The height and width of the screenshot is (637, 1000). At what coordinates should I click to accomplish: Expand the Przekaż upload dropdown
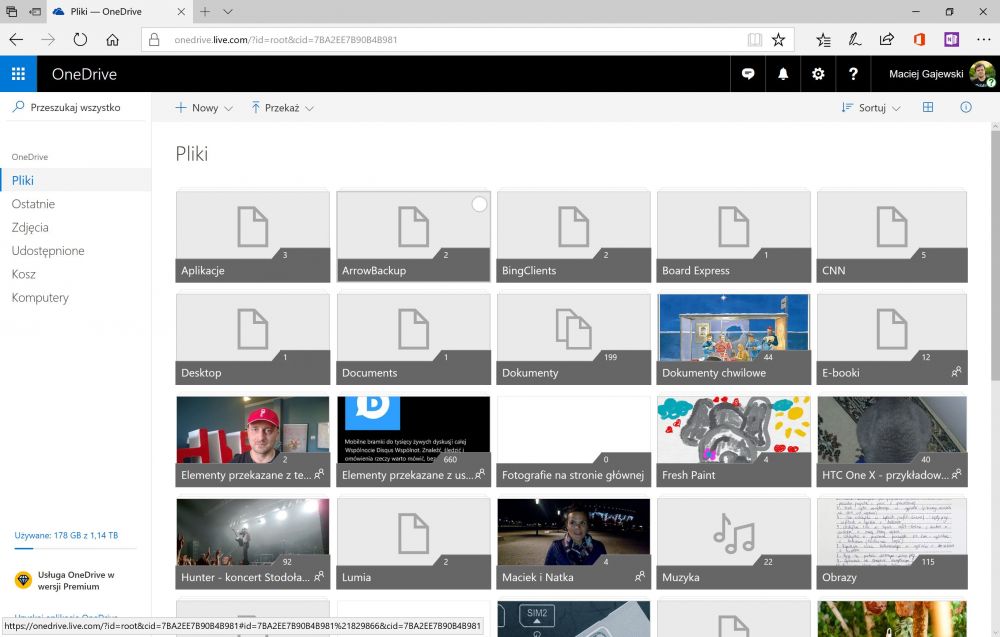click(x=282, y=108)
